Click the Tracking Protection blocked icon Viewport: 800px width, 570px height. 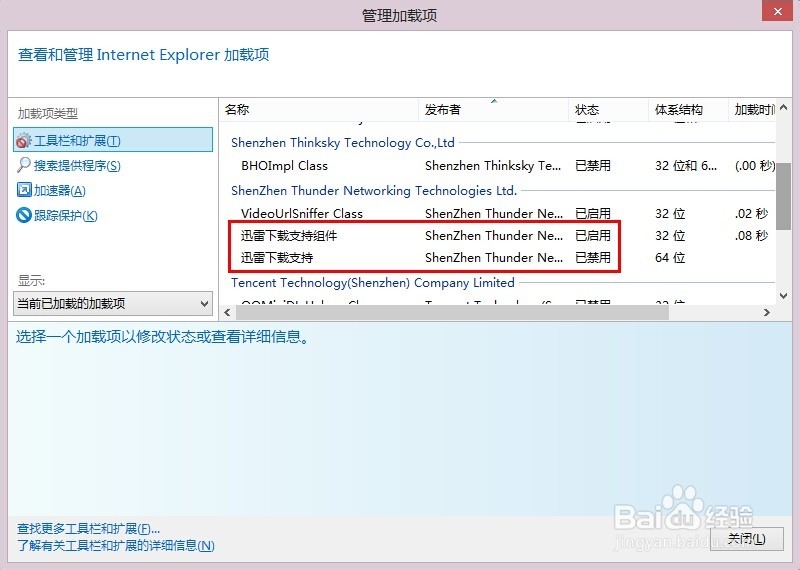[23, 215]
